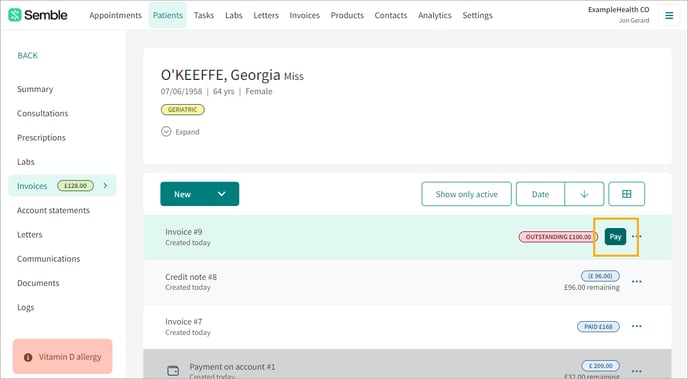Open Letters in the sidebar

[x=30, y=235]
